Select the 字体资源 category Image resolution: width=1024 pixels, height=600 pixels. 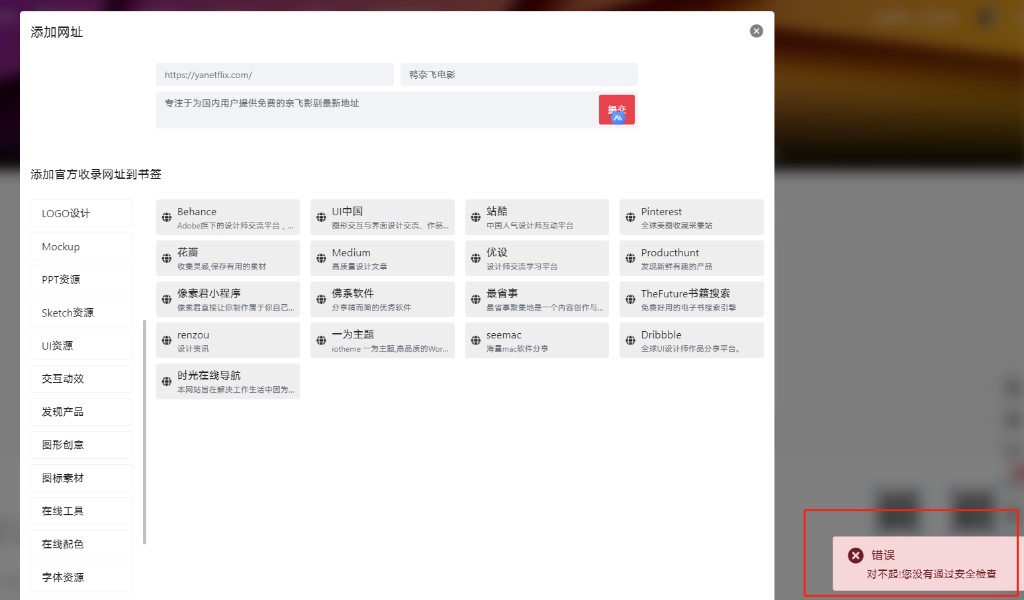click(x=82, y=577)
